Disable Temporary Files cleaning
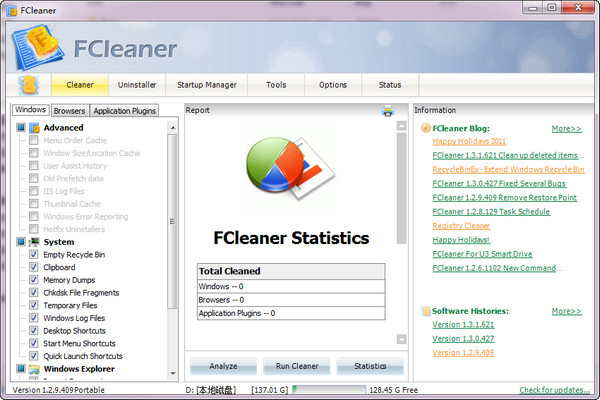Image resolution: width=600 pixels, height=400 pixels. coord(34,305)
